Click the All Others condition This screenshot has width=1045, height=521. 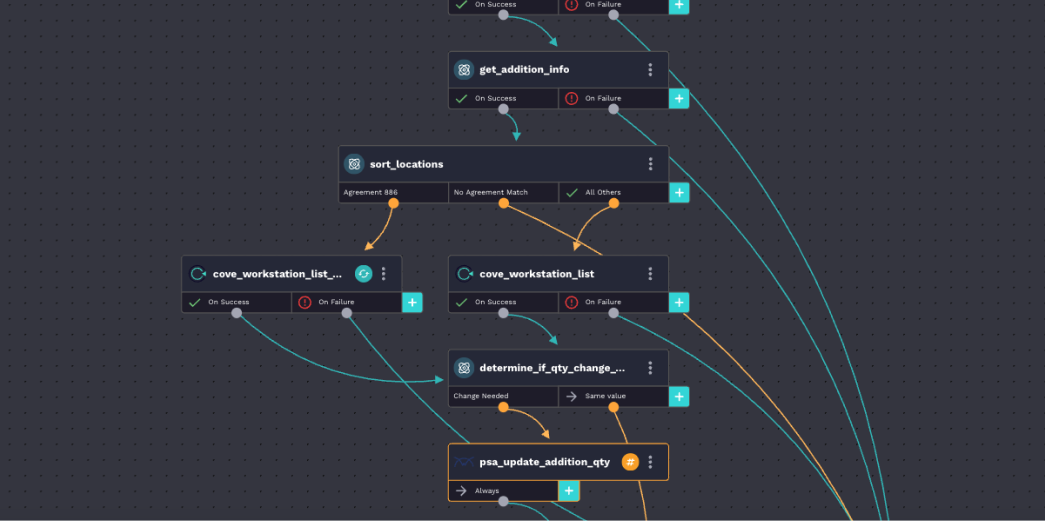pyautogui.click(x=613, y=193)
